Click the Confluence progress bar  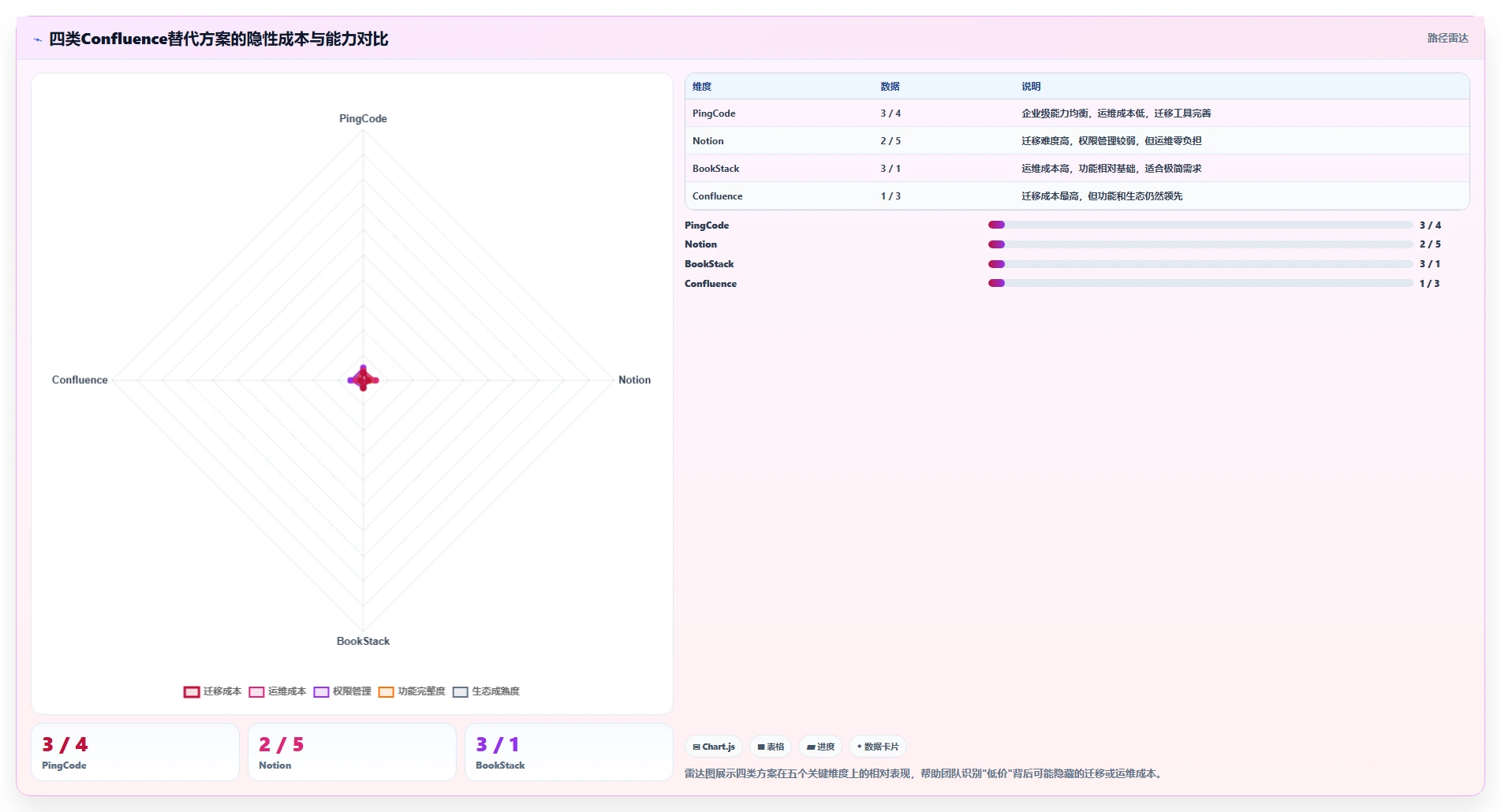click(x=1200, y=283)
